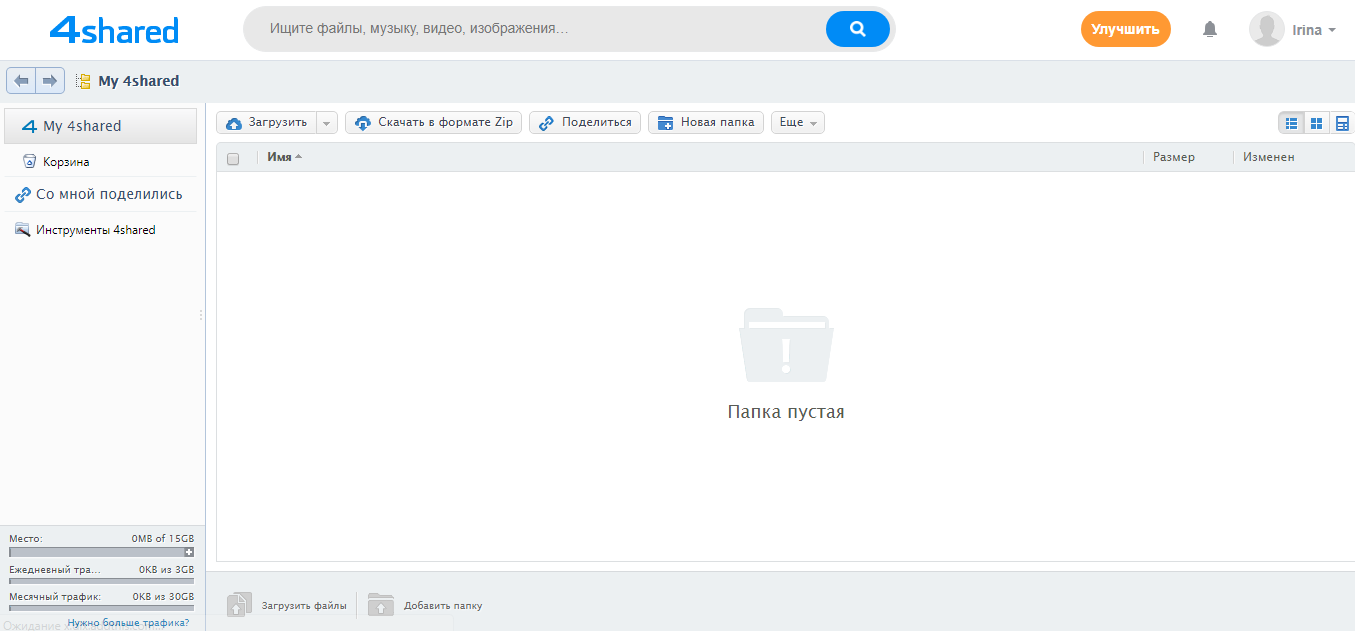Expand the upload button dropdown arrow
The image size is (1355, 631).
326,122
